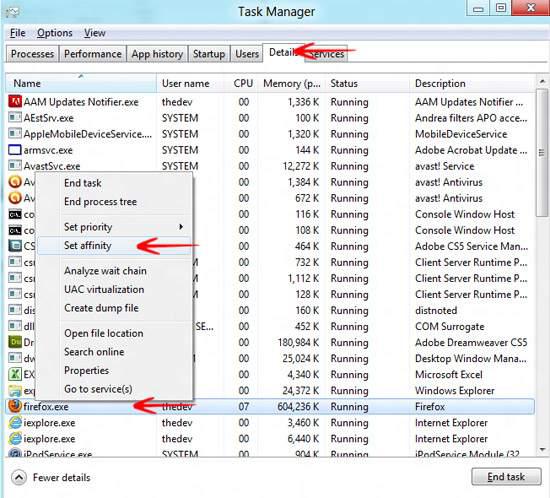This screenshot has height=498, width=550.
Task: Click the Windows Explorer folder icon
Action: (15, 390)
